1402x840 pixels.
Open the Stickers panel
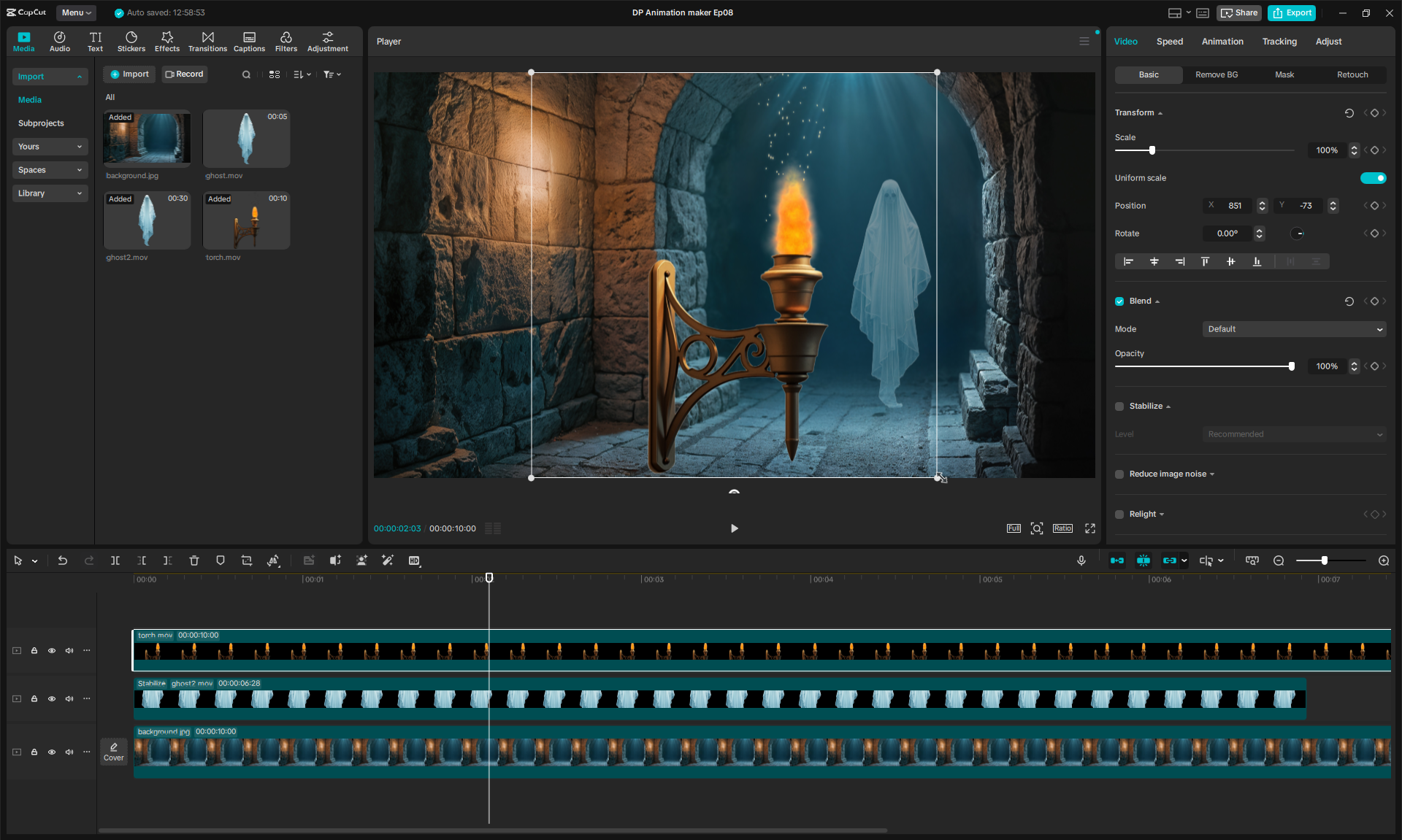[131, 42]
